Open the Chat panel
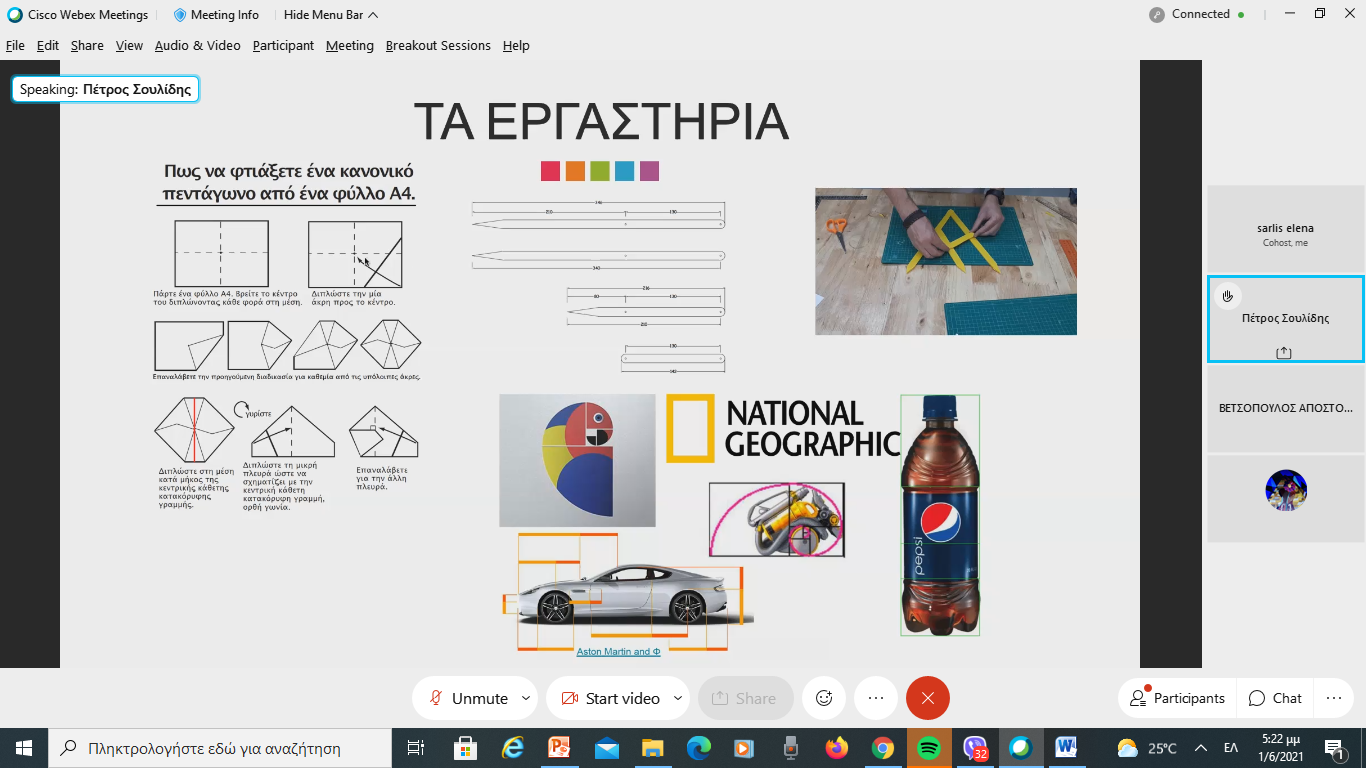The width and height of the screenshot is (1366, 768). 1275,698
